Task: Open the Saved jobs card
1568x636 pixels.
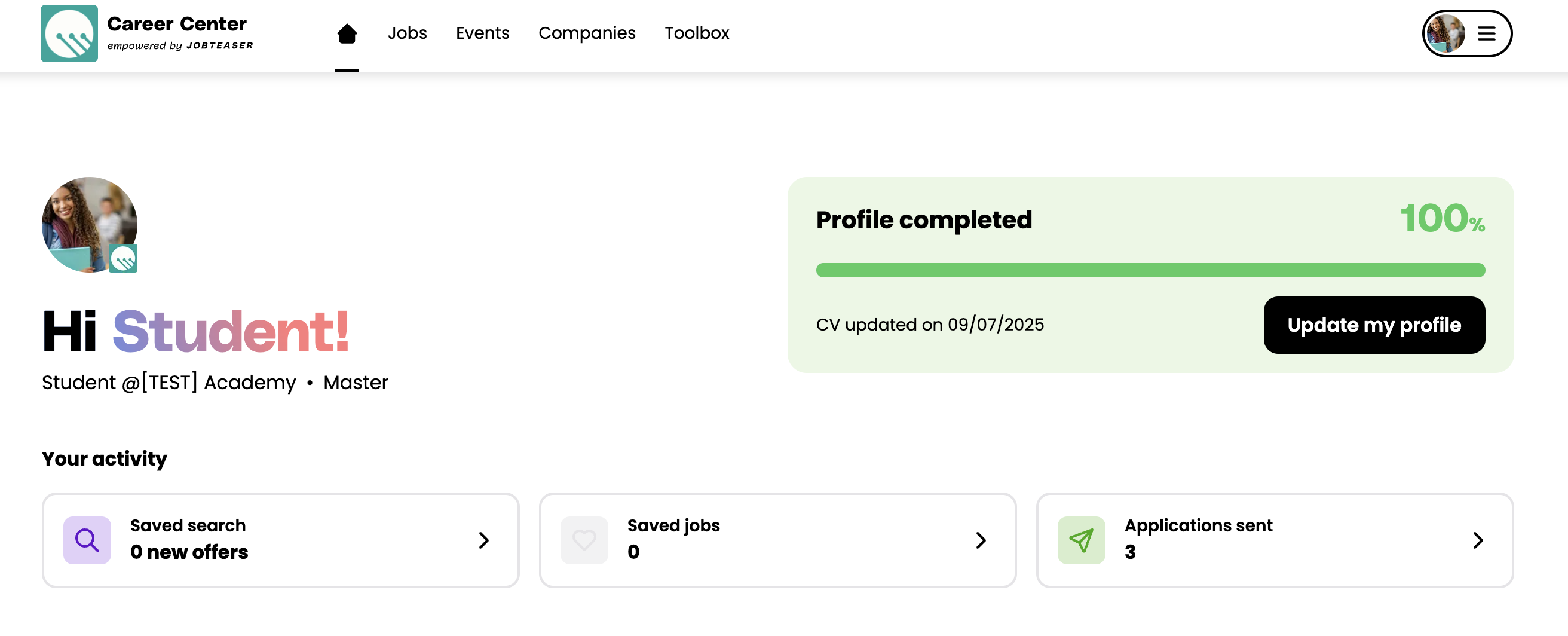Action: tap(778, 540)
